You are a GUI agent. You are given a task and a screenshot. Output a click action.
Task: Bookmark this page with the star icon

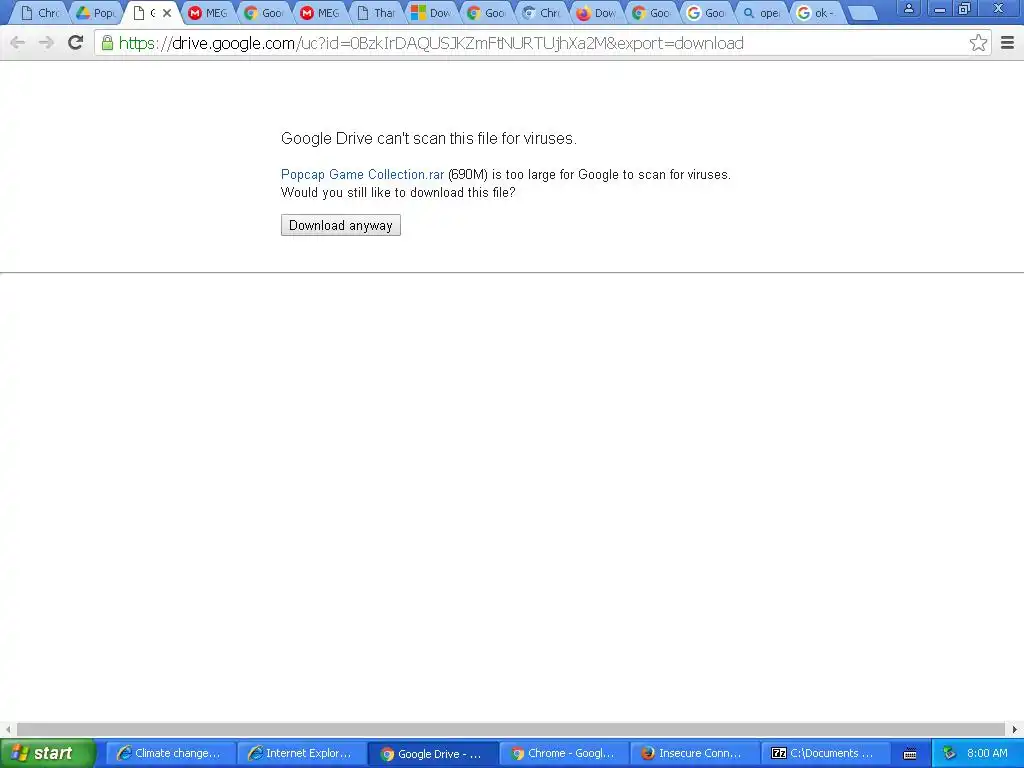click(x=978, y=43)
